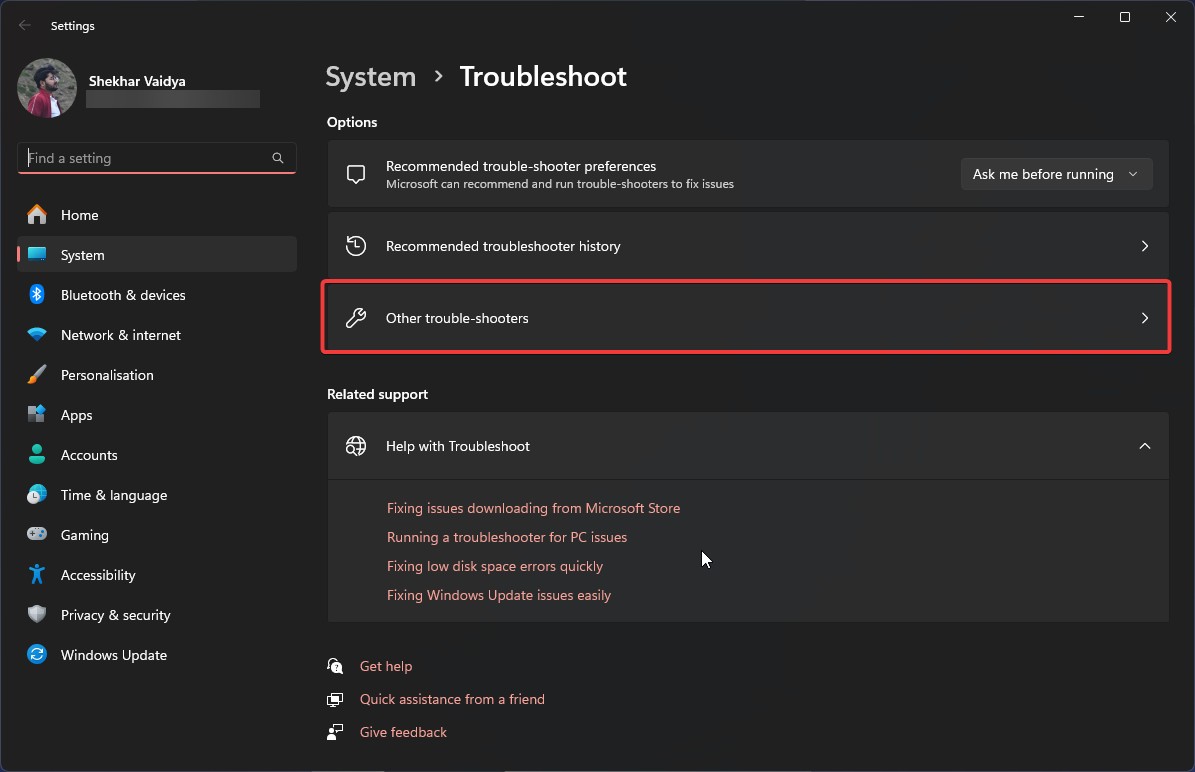Open Time & language settings
The height and width of the screenshot is (772, 1195).
(113, 494)
